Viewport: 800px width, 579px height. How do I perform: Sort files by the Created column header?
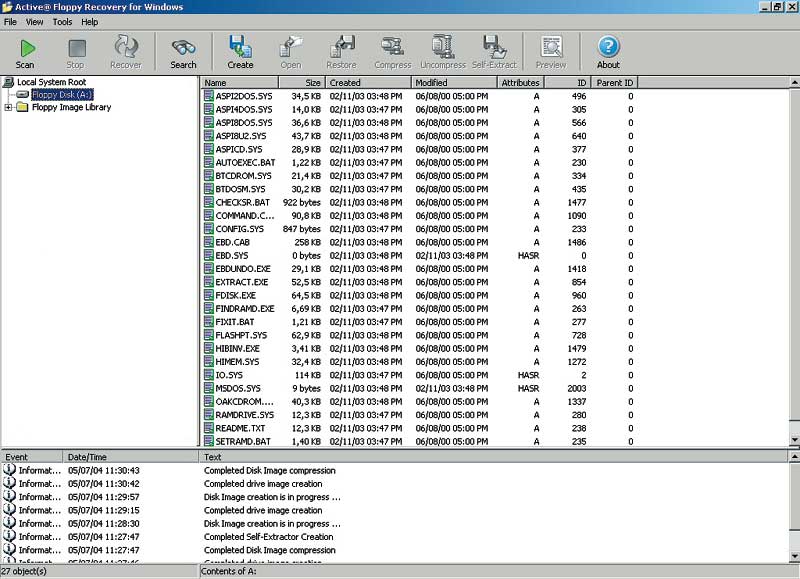(368, 83)
